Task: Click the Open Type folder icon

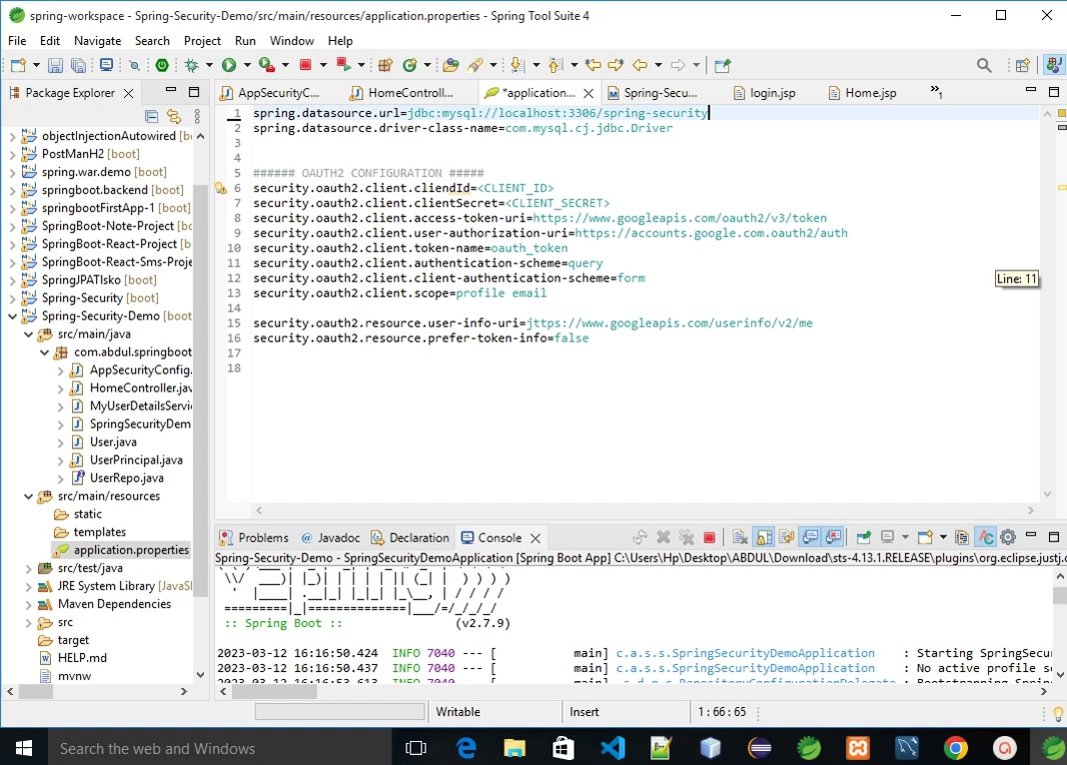Action: pos(450,65)
